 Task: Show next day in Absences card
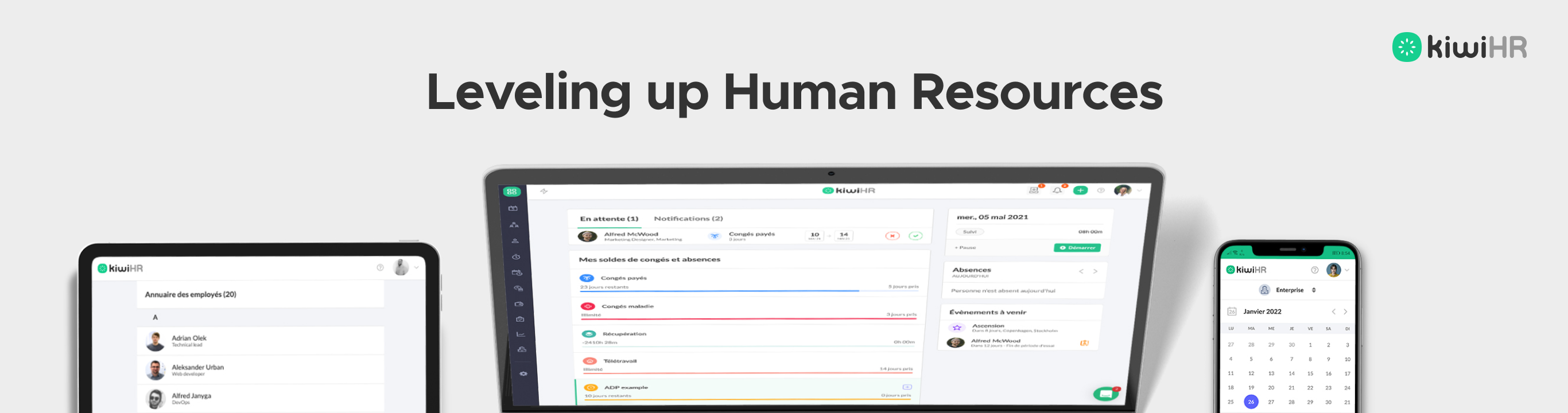[x=1095, y=271]
